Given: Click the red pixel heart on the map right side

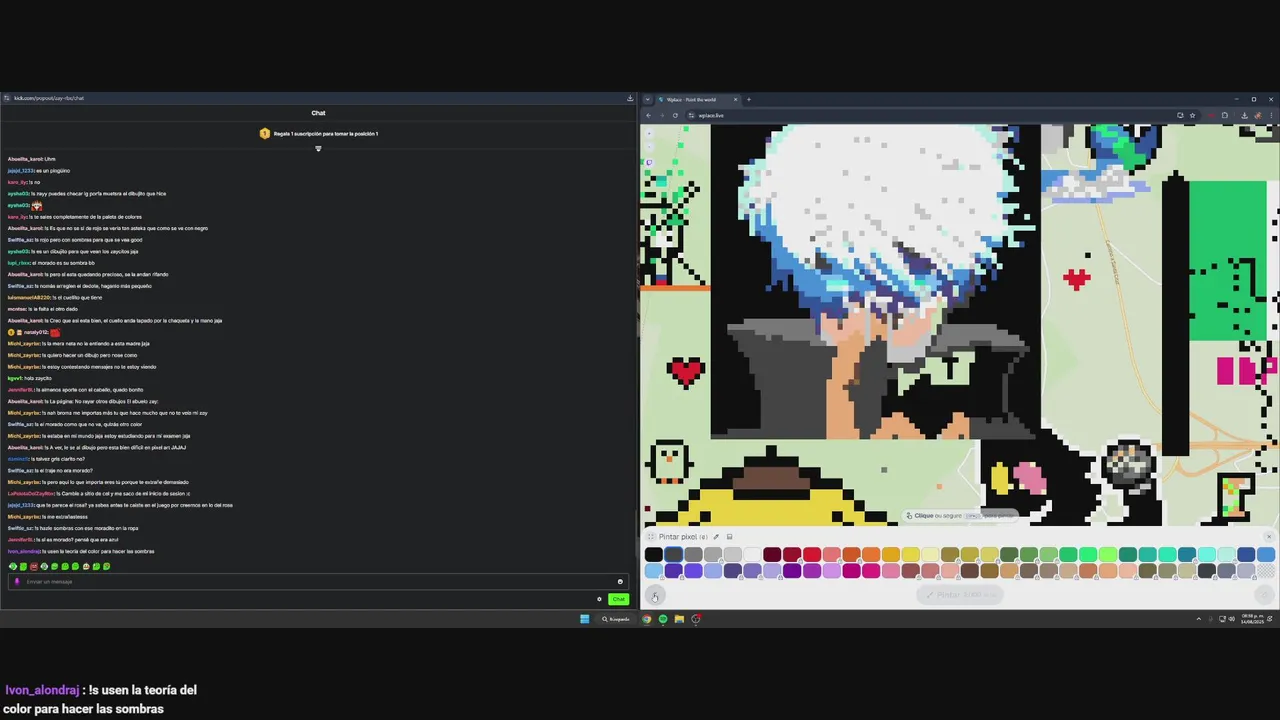Looking at the screenshot, I should pos(1077,279).
